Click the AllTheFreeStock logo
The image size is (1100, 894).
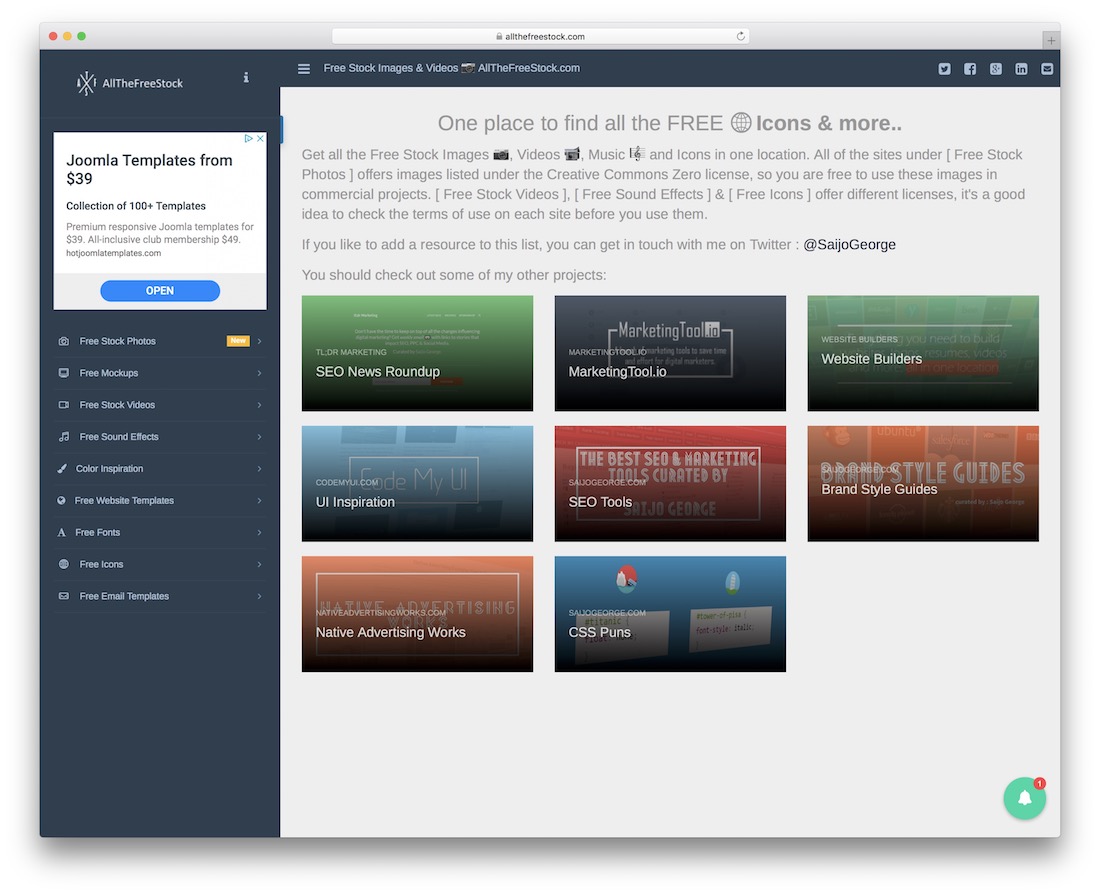[130, 83]
